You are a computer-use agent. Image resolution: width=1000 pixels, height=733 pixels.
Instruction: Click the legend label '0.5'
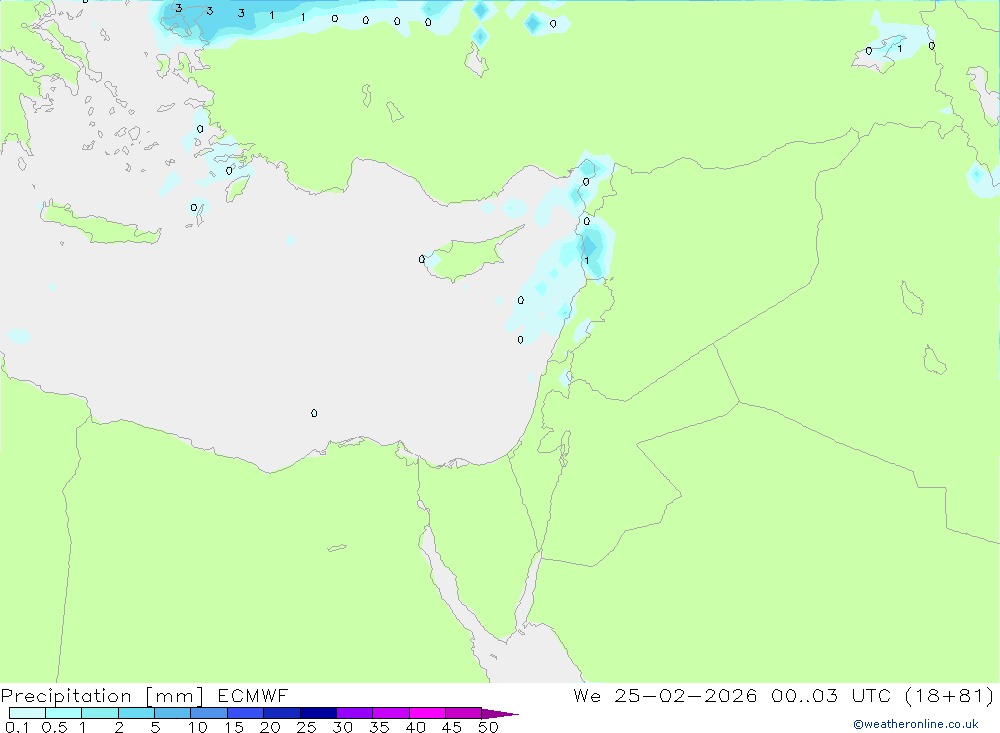(54, 727)
